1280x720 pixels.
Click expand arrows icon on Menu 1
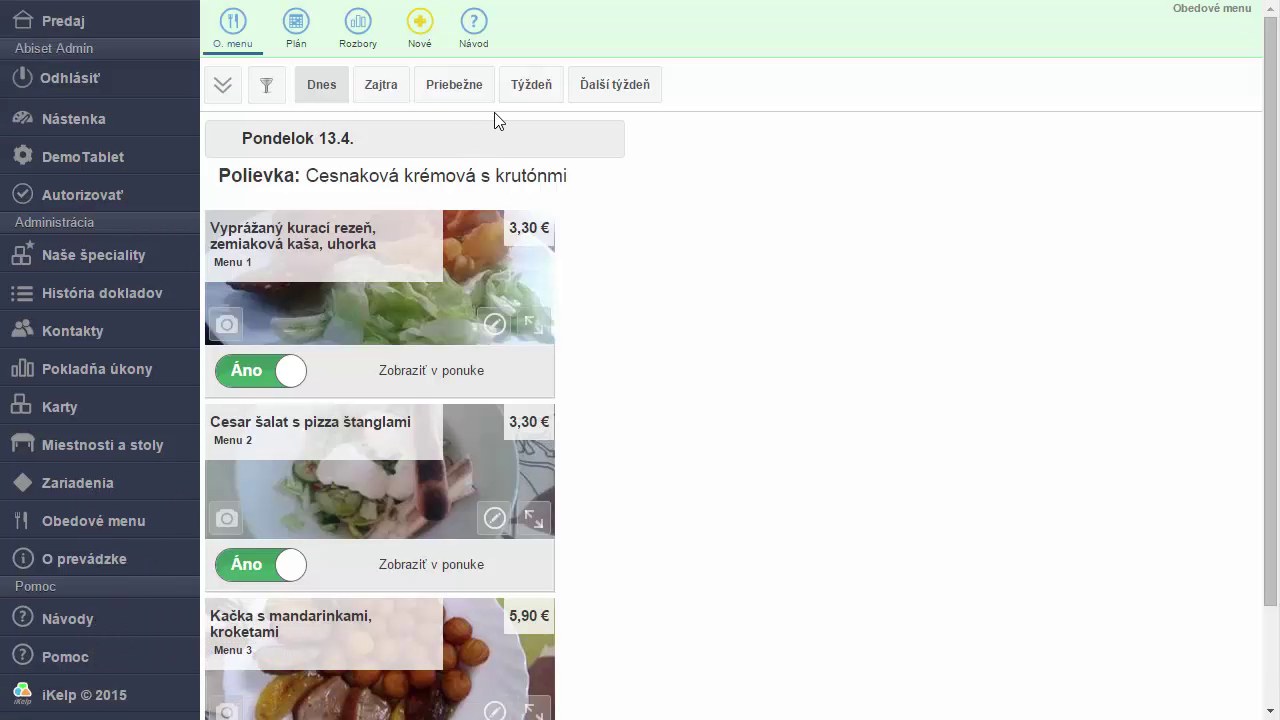pyautogui.click(x=534, y=324)
